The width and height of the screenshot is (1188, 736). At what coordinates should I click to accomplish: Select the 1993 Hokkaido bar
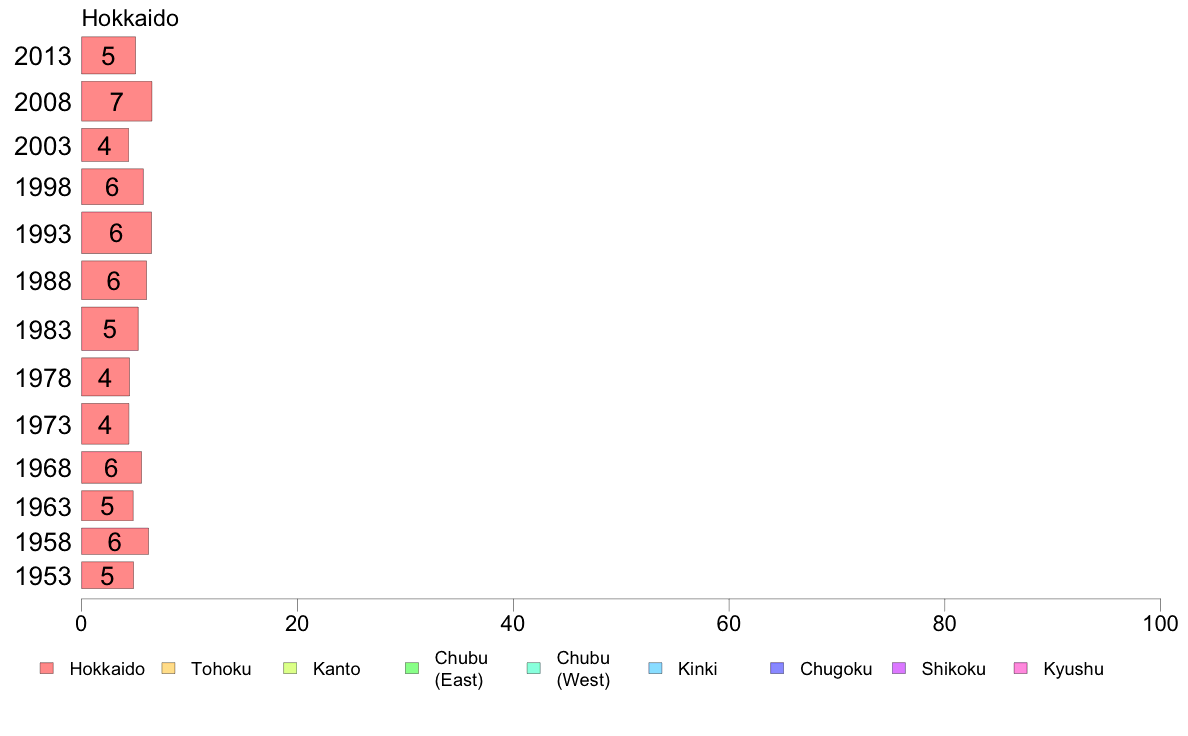tap(117, 233)
